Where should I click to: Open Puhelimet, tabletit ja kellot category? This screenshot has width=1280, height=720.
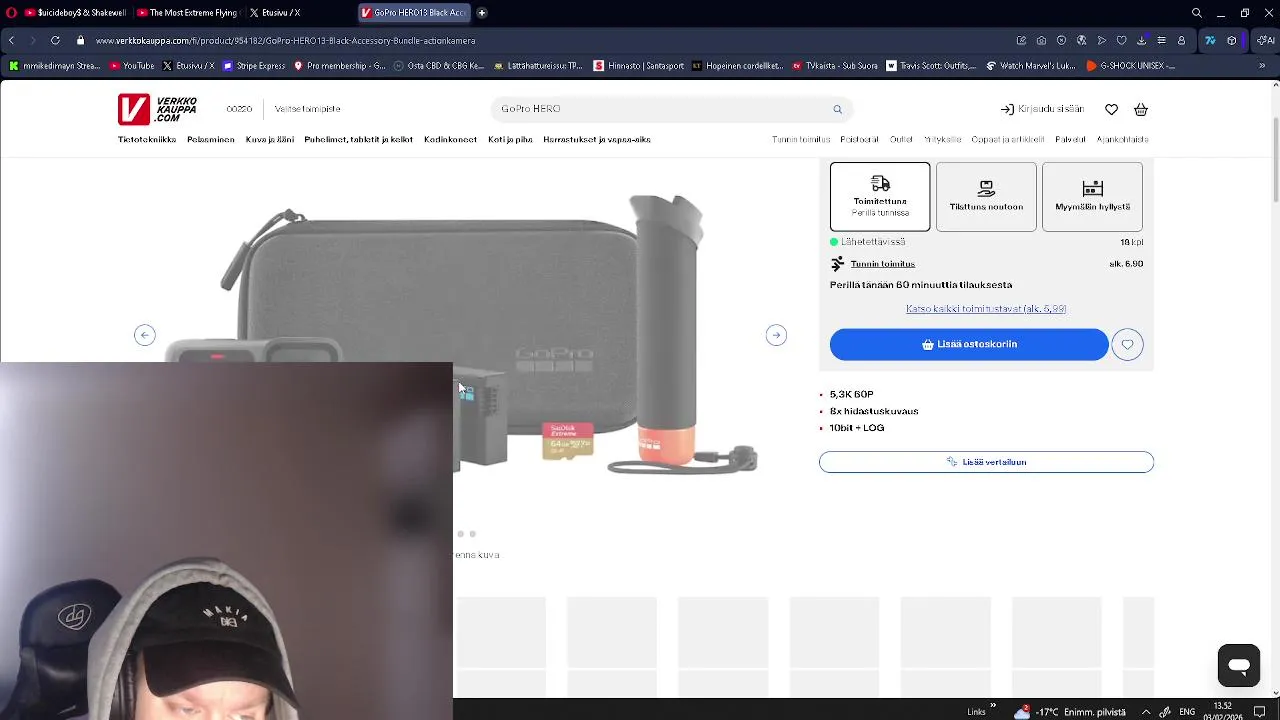point(359,140)
